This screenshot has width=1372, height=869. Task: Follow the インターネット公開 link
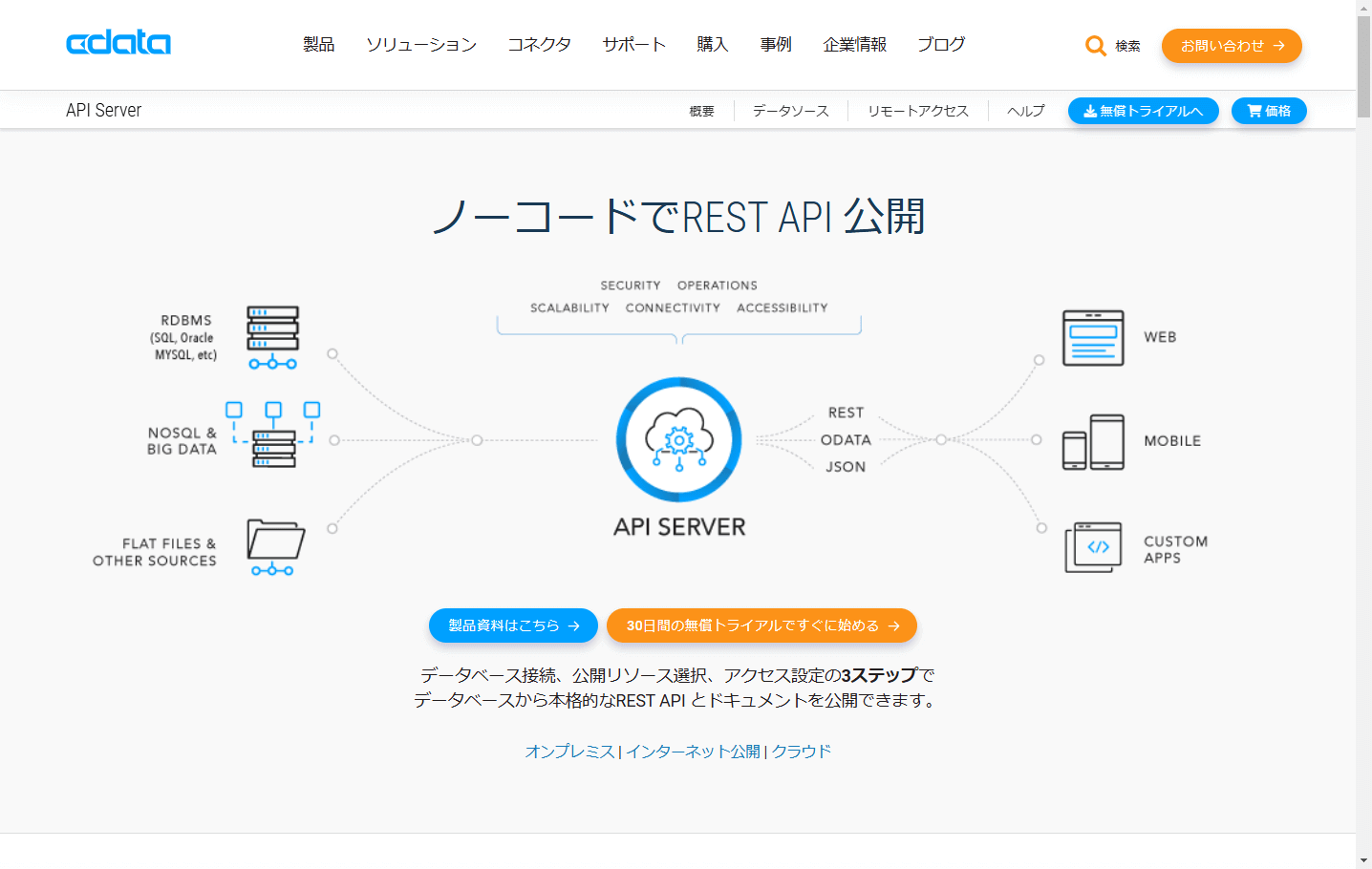coord(693,752)
